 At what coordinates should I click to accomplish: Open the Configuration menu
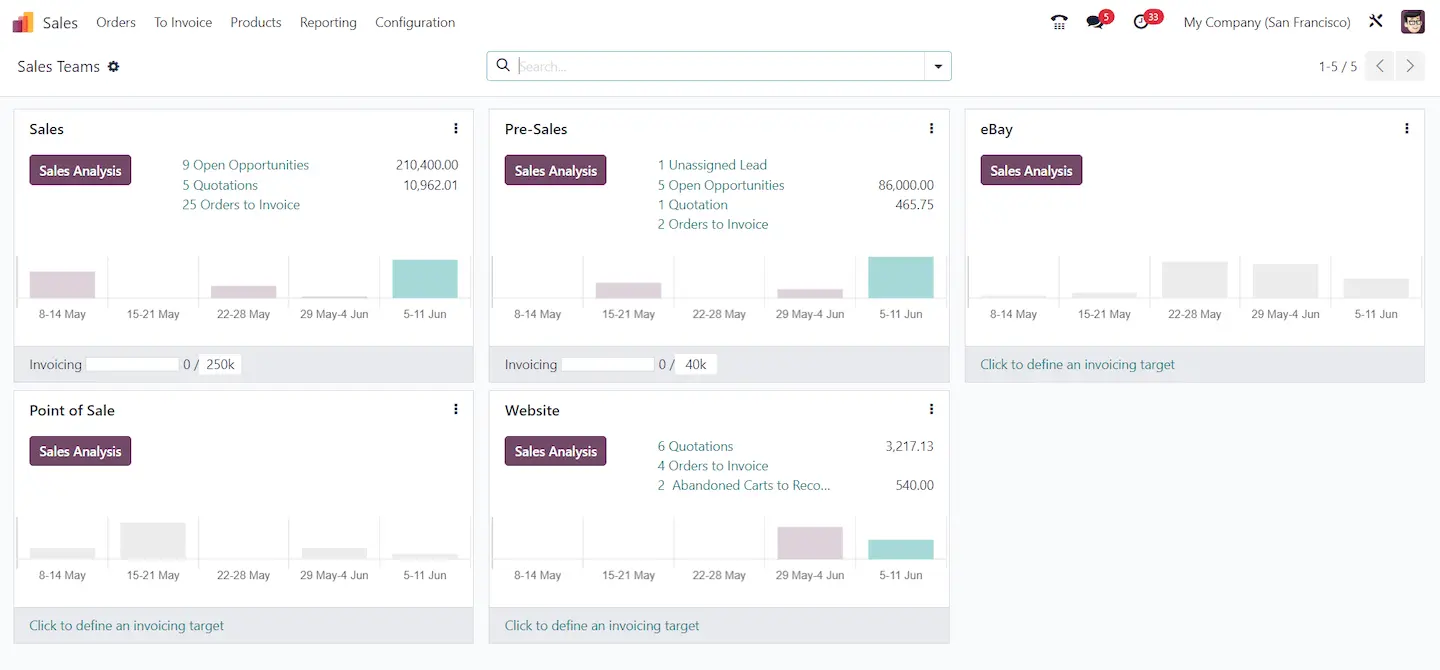pyautogui.click(x=415, y=22)
